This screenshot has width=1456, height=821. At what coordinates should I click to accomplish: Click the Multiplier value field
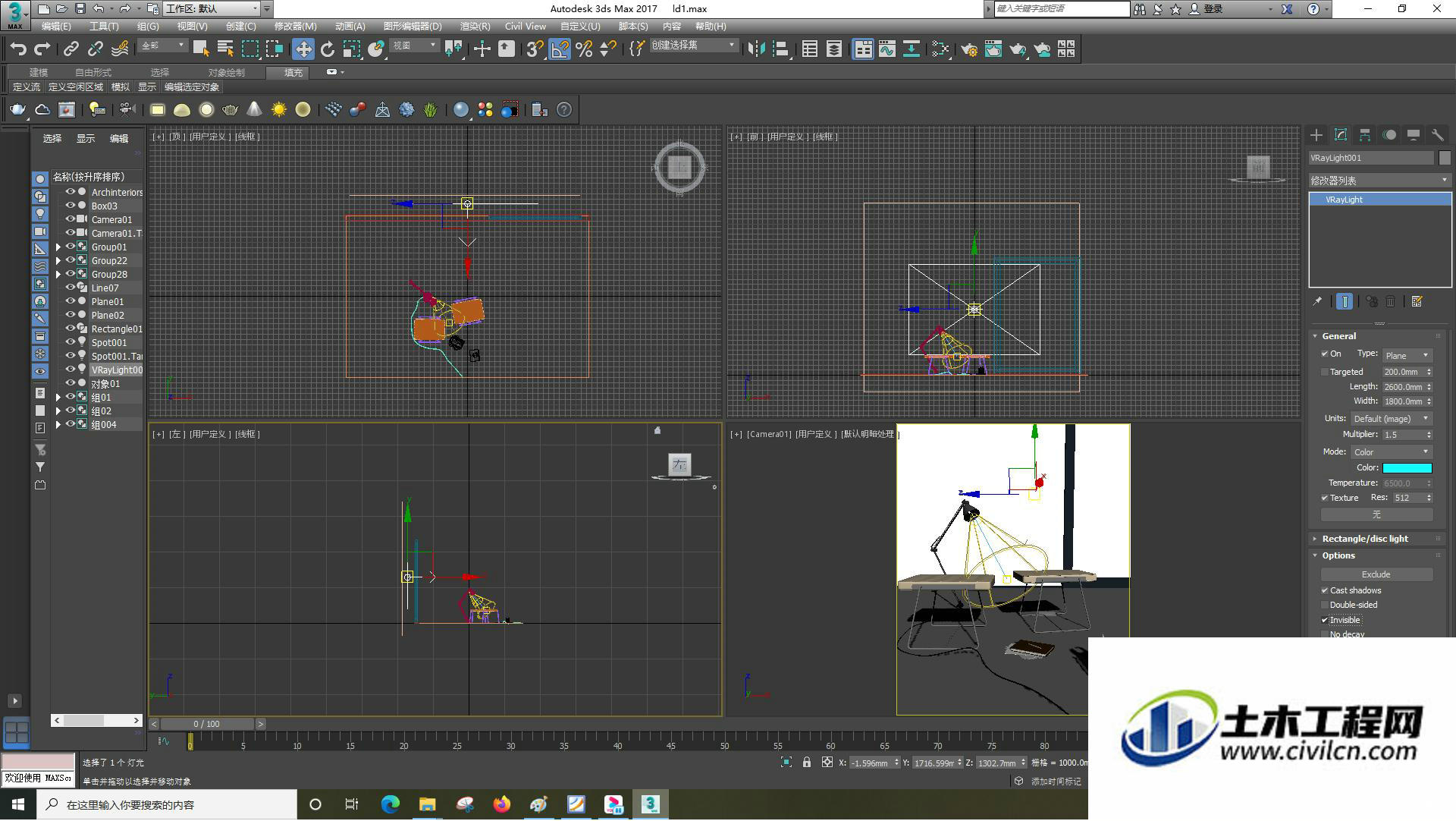(1403, 436)
